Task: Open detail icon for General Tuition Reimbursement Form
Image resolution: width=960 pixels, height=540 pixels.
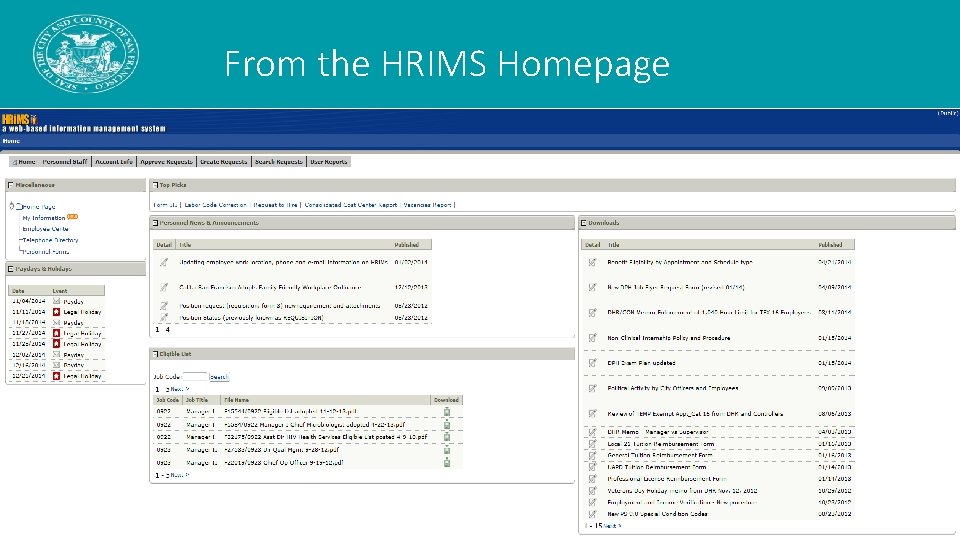Action: [592, 456]
